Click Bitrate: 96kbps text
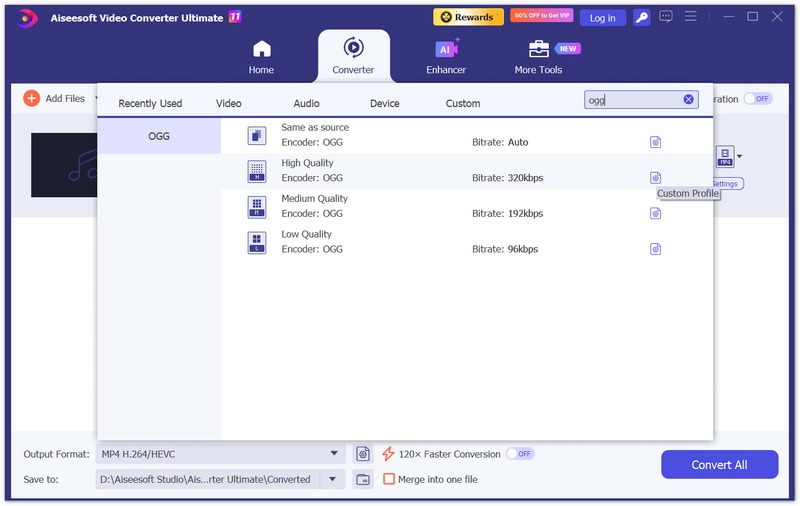This screenshot has height=506, width=800. 505,249
